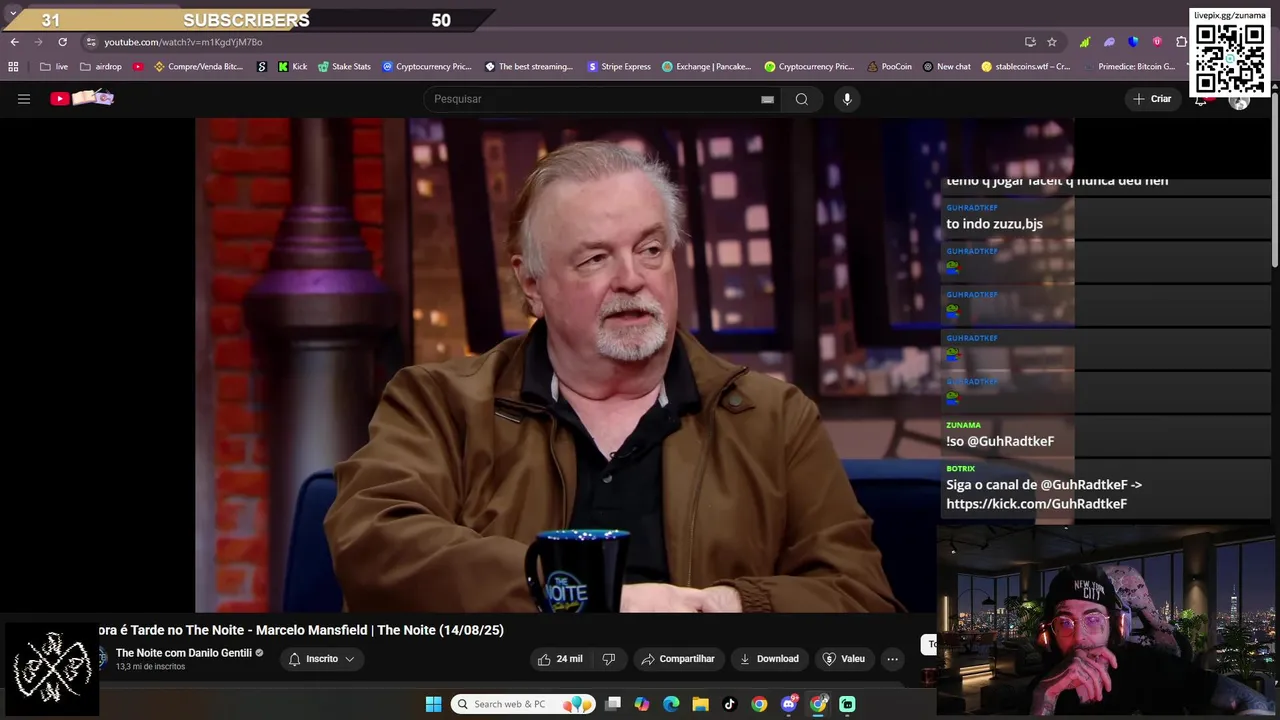Open TikTok from the taskbar

(730, 704)
